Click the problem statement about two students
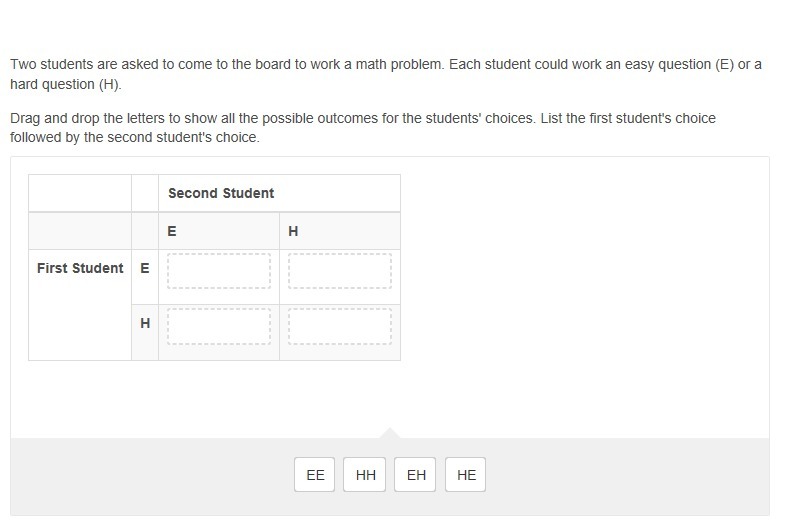 pos(386,74)
